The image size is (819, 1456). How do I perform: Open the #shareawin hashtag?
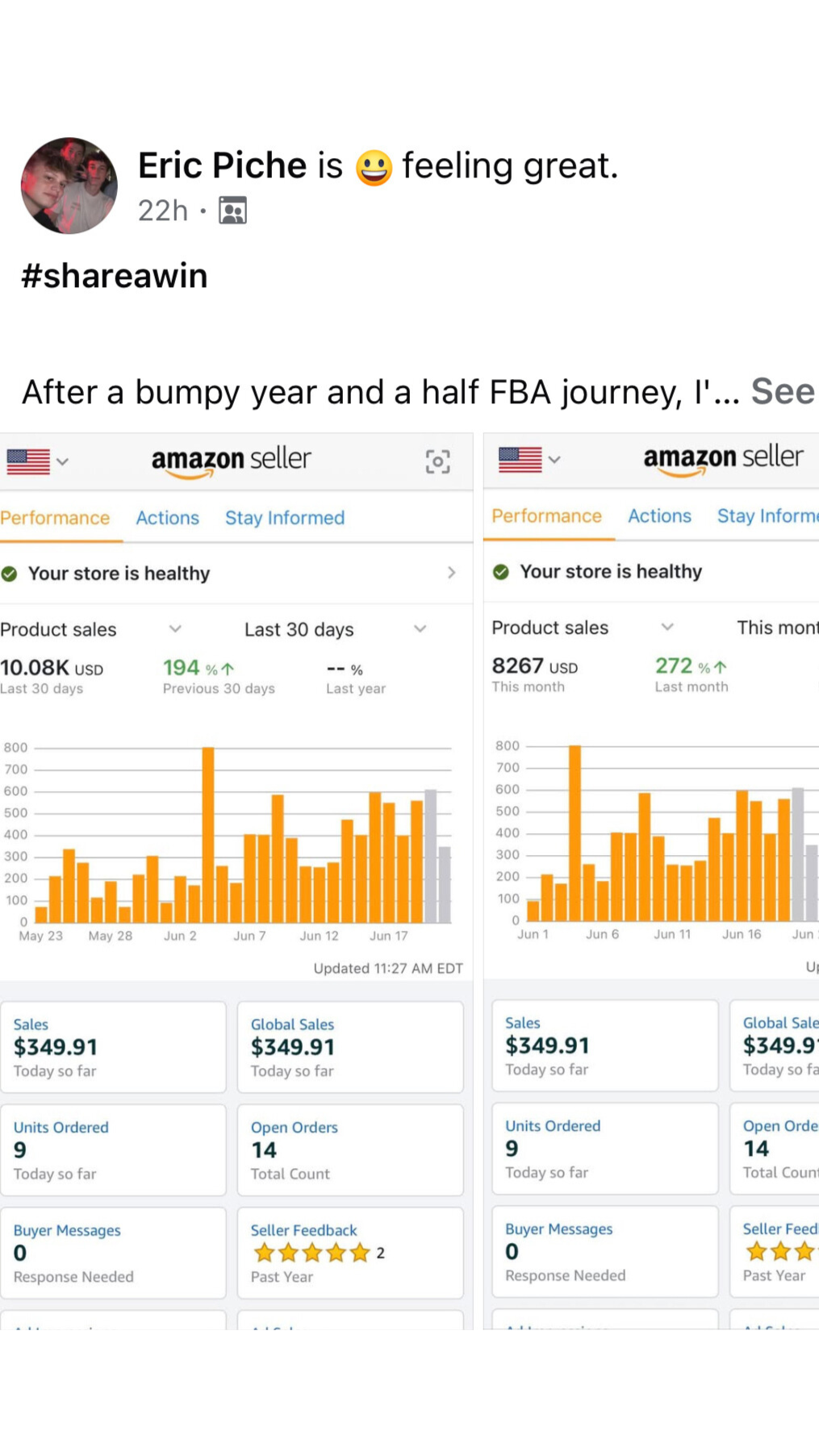pos(115,276)
